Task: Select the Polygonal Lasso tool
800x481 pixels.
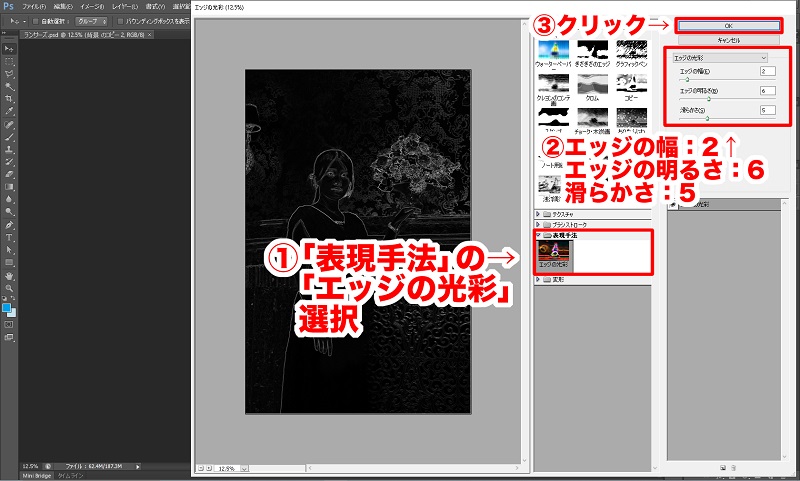Action: coord(9,74)
